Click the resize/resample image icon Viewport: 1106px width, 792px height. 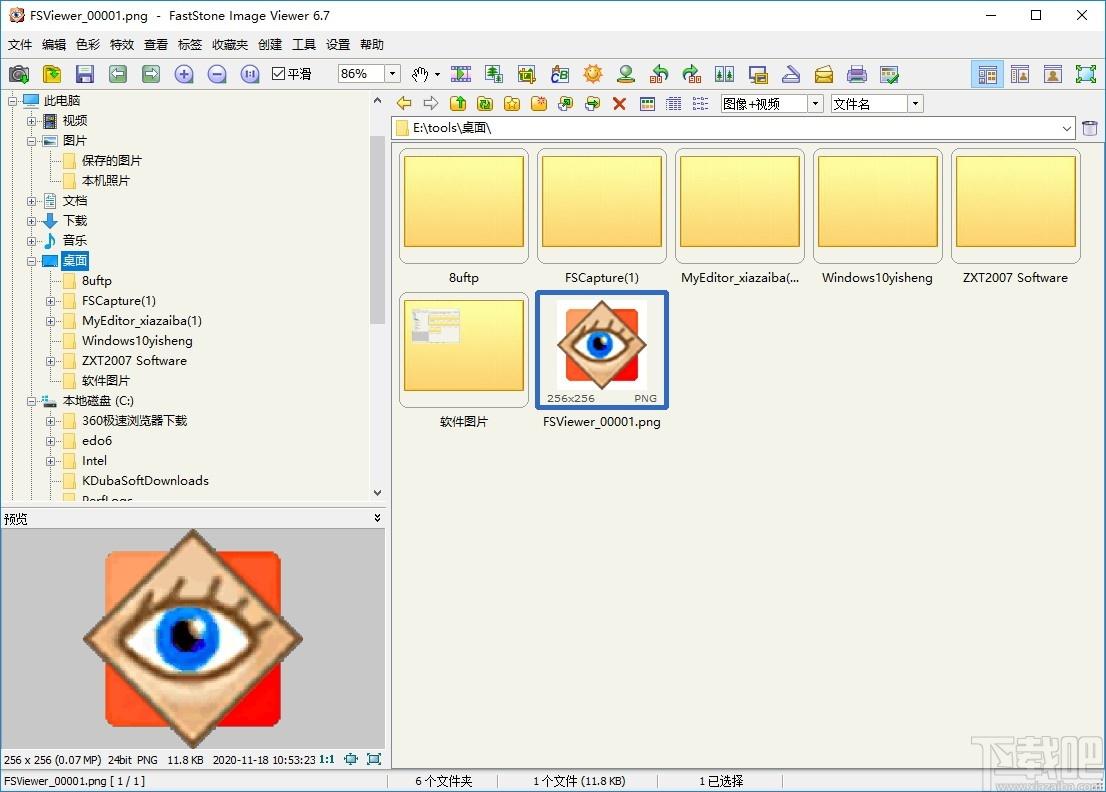(494, 74)
